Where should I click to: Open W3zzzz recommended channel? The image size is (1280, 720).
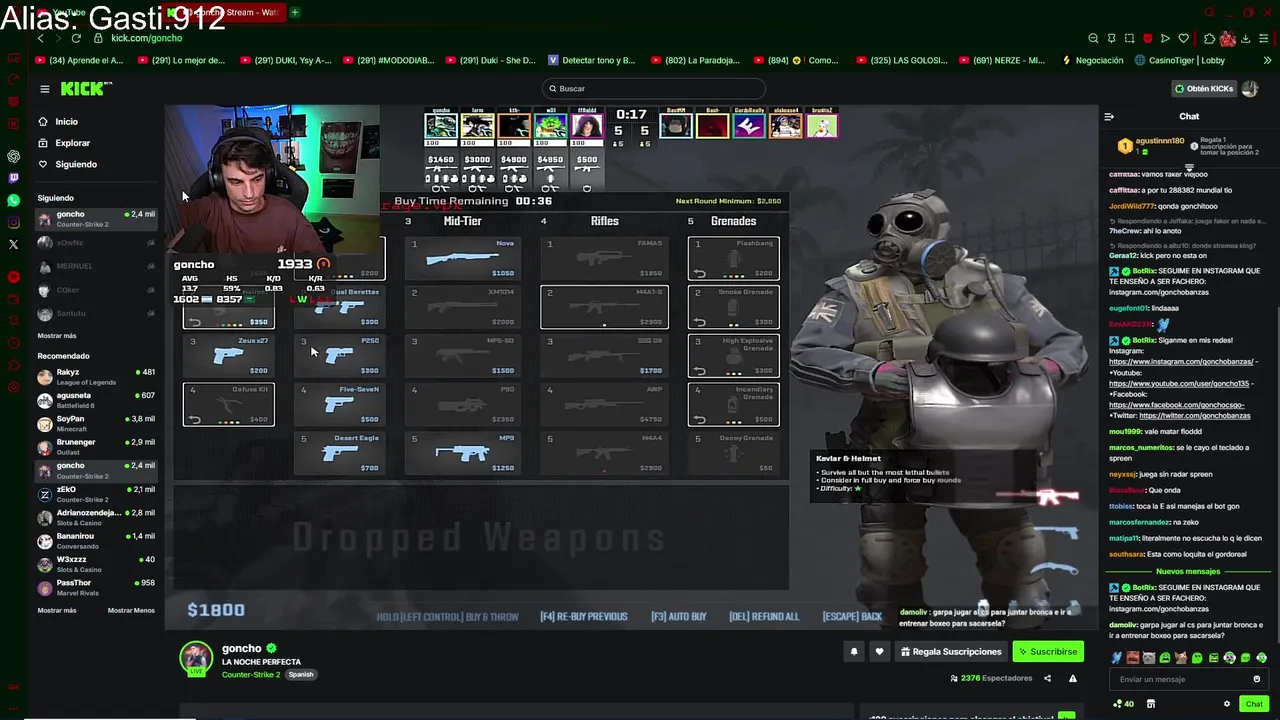[96, 564]
